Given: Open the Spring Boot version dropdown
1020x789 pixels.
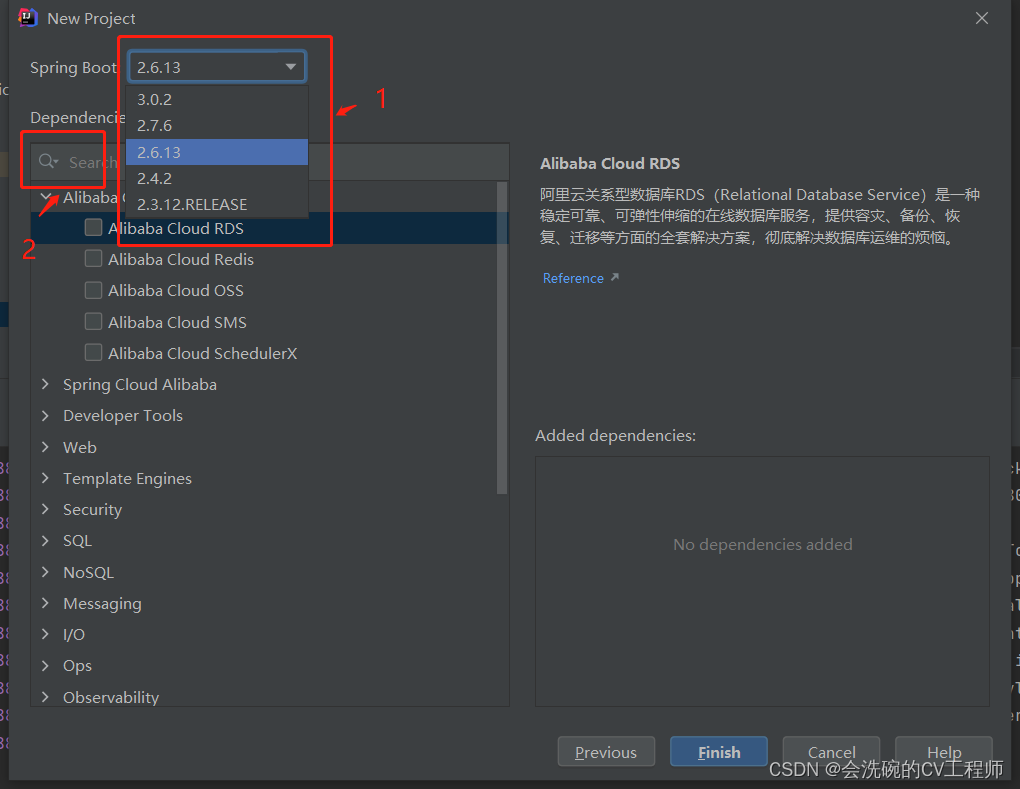Looking at the screenshot, I should (x=217, y=67).
